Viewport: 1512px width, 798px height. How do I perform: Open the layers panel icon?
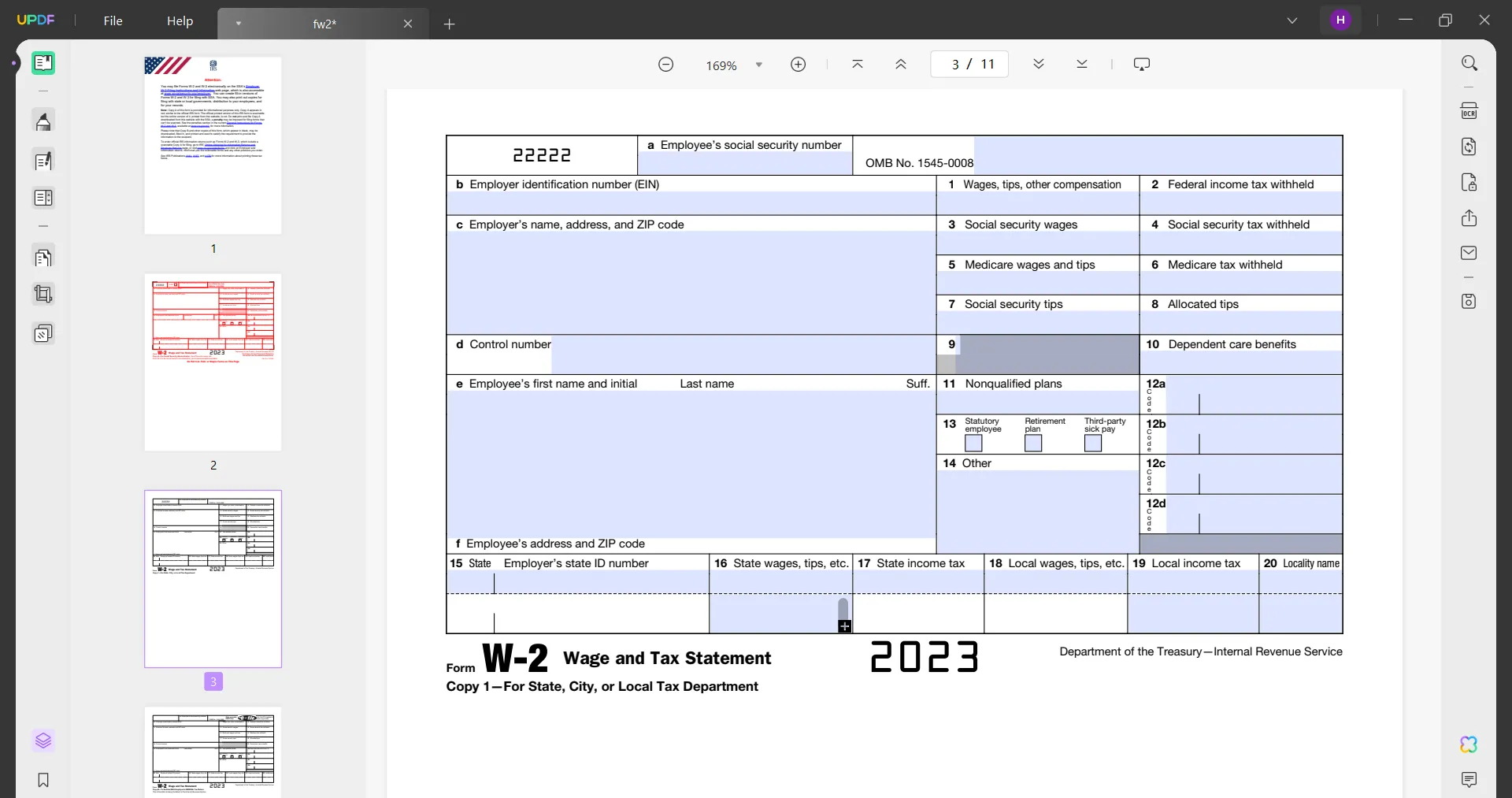point(43,740)
